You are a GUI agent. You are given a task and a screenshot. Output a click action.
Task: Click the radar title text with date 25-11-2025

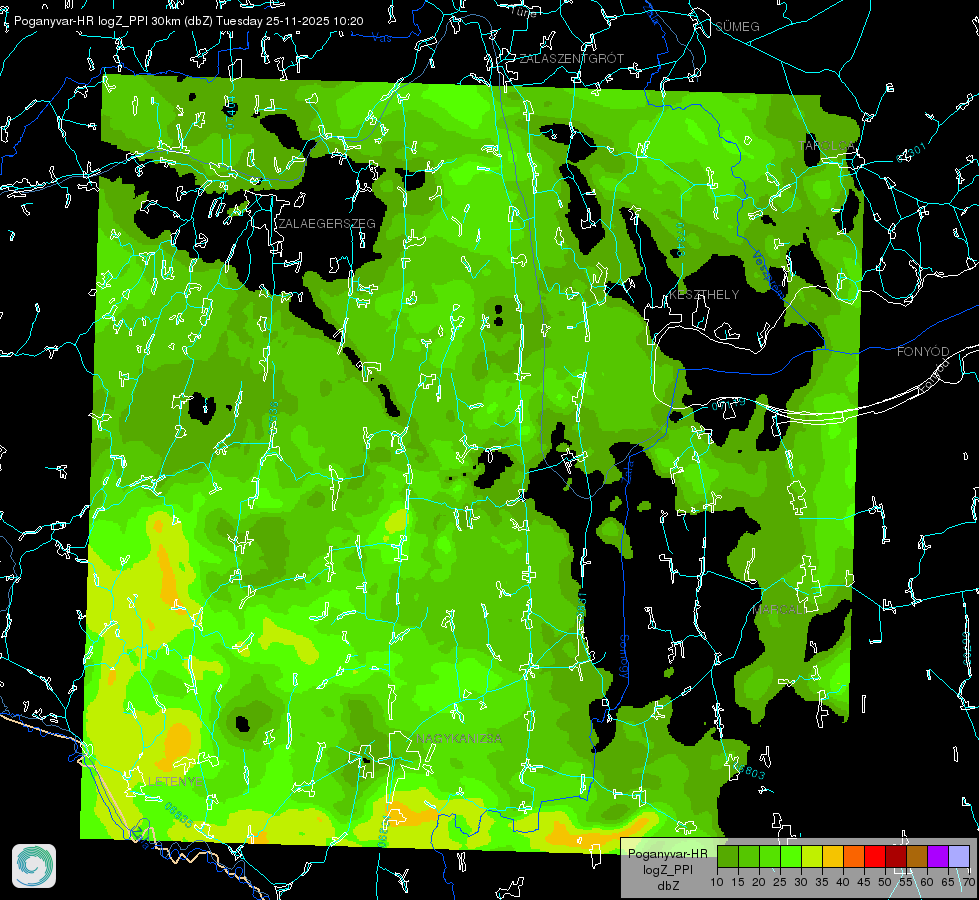click(x=189, y=21)
